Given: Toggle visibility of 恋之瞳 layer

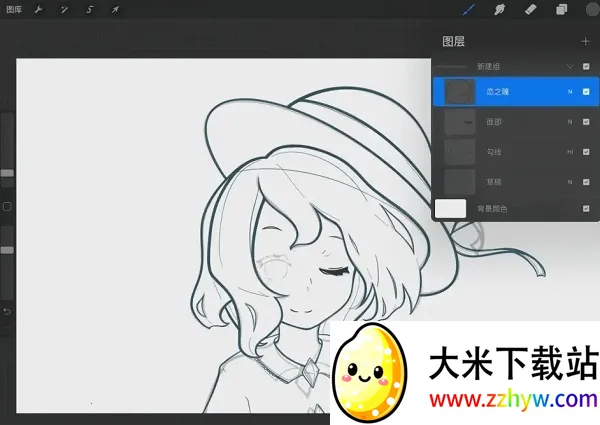Looking at the screenshot, I should tap(586, 92).
